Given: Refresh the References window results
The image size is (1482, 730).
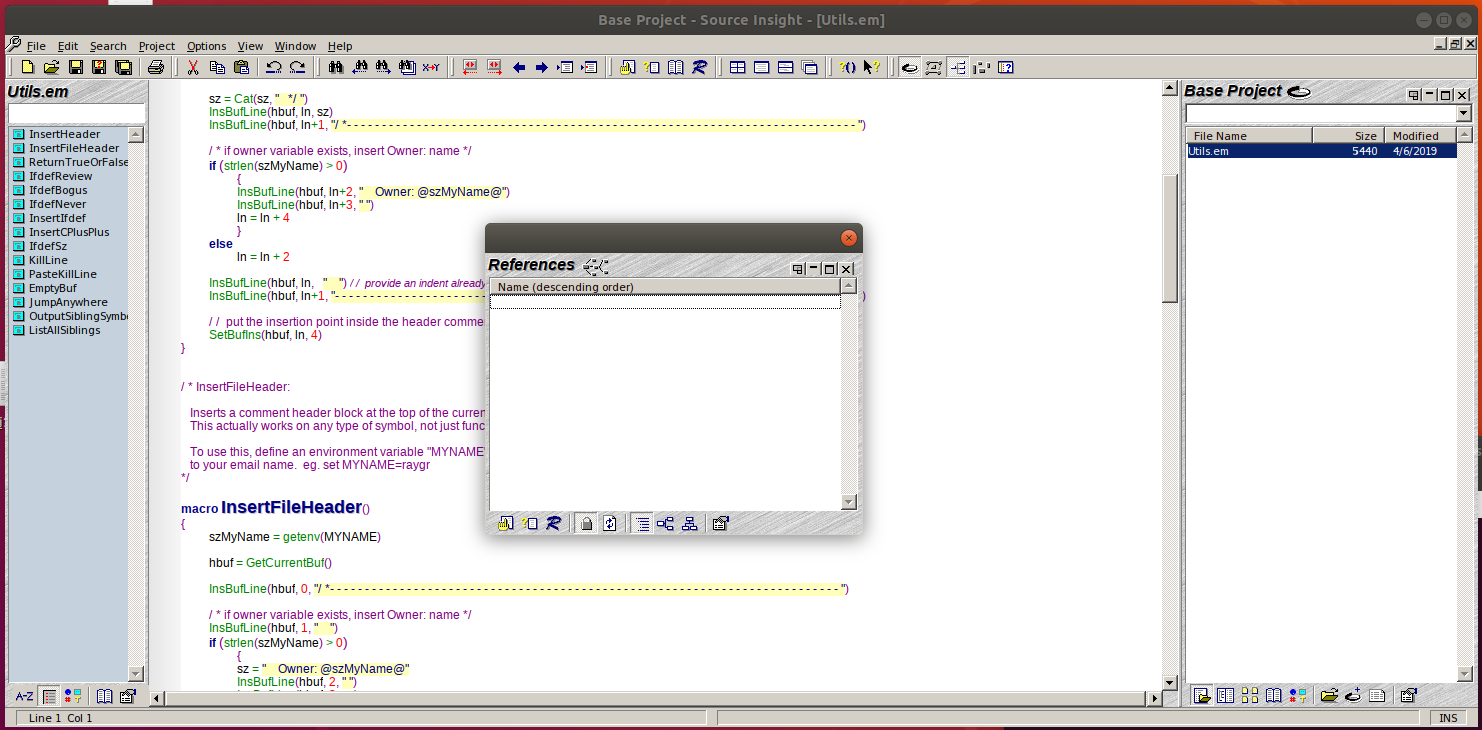Looking at the screenshot, I should click(x=609, y=522).
